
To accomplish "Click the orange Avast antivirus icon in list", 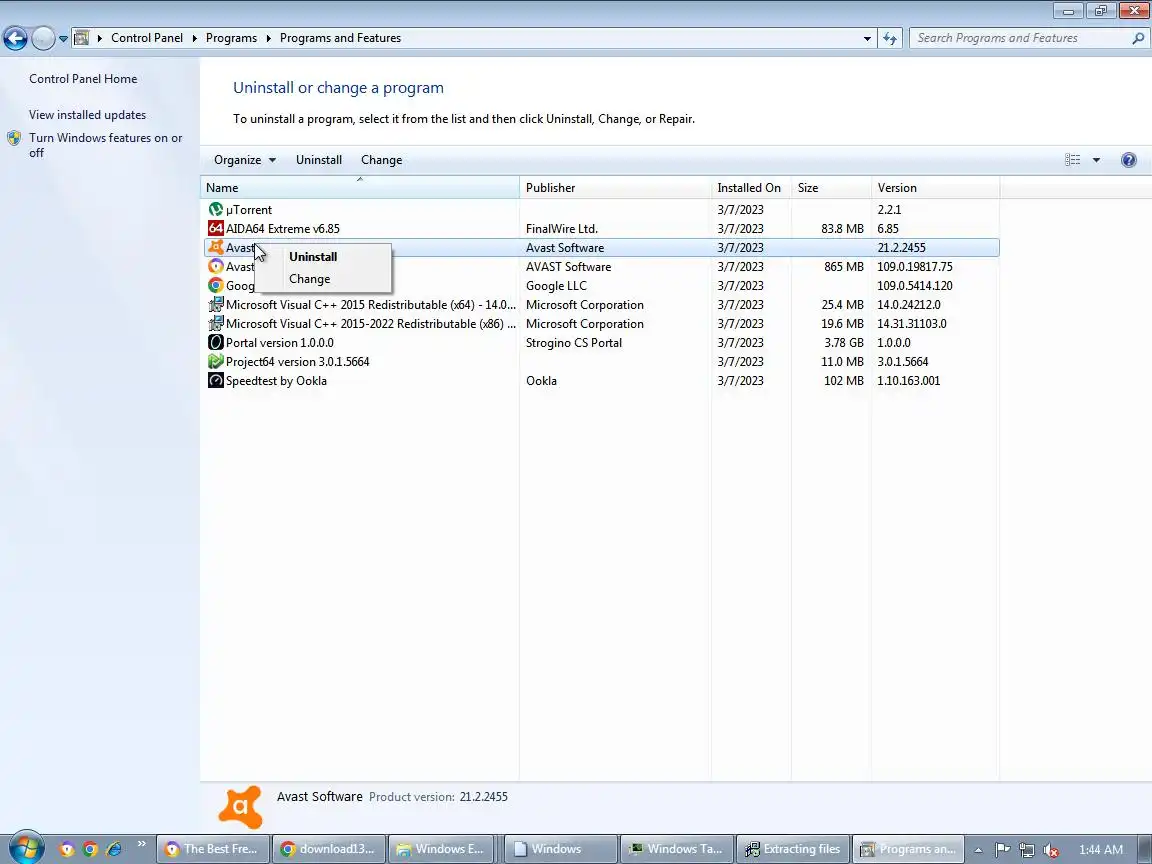I will point(215,248).
